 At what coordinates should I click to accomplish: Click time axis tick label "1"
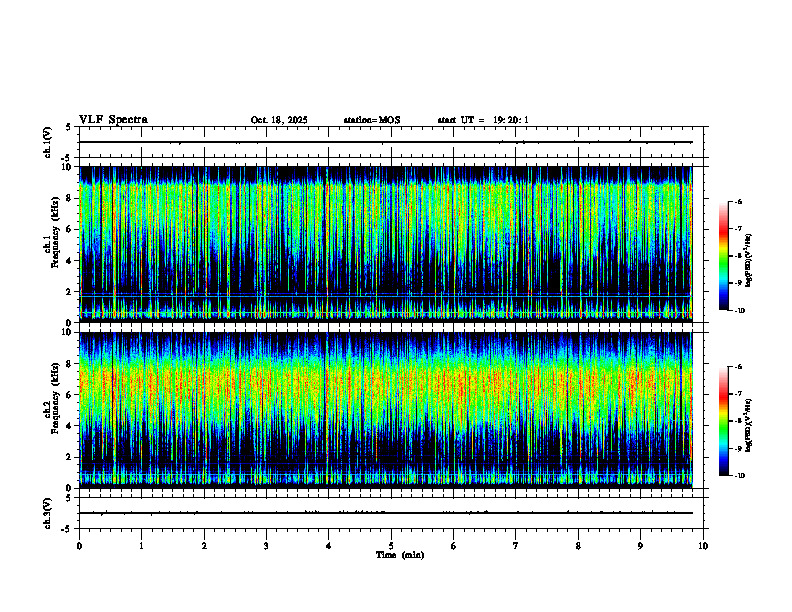141,546
